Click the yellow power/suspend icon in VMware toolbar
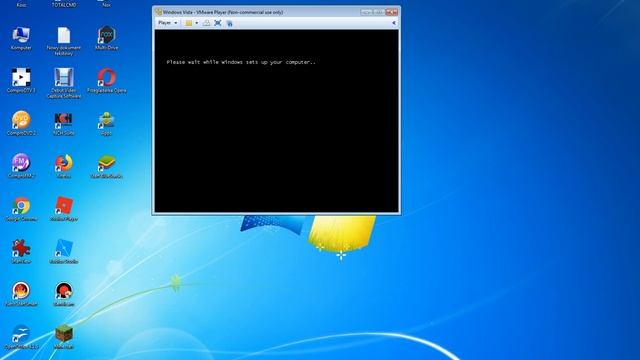This screenshot has height=360, width=640. [189, 23]
